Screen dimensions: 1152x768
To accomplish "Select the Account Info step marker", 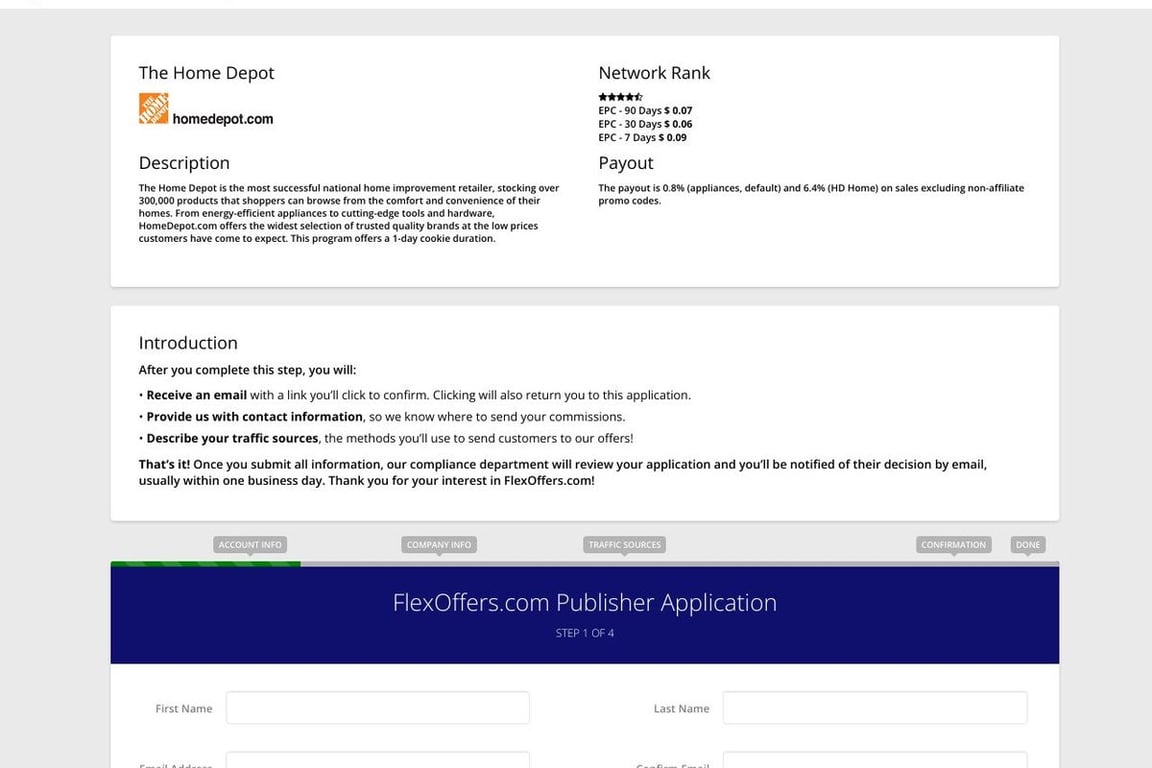I will click(250, 545).
